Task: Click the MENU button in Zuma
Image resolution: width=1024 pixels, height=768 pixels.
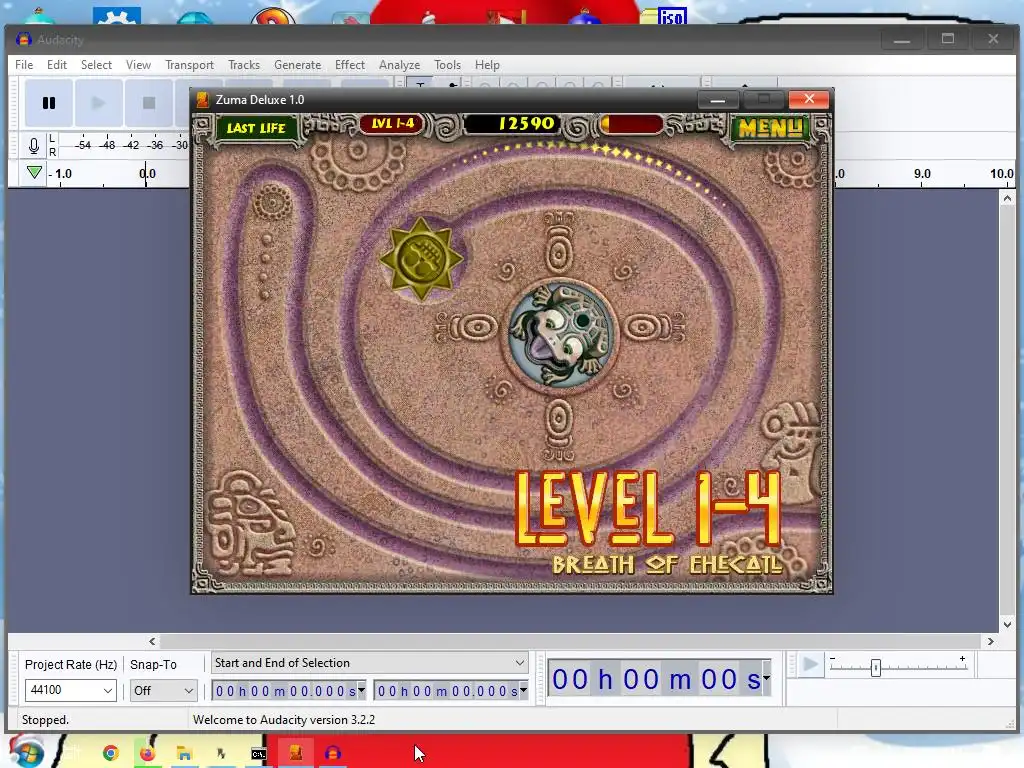Action: click(770, 129)
